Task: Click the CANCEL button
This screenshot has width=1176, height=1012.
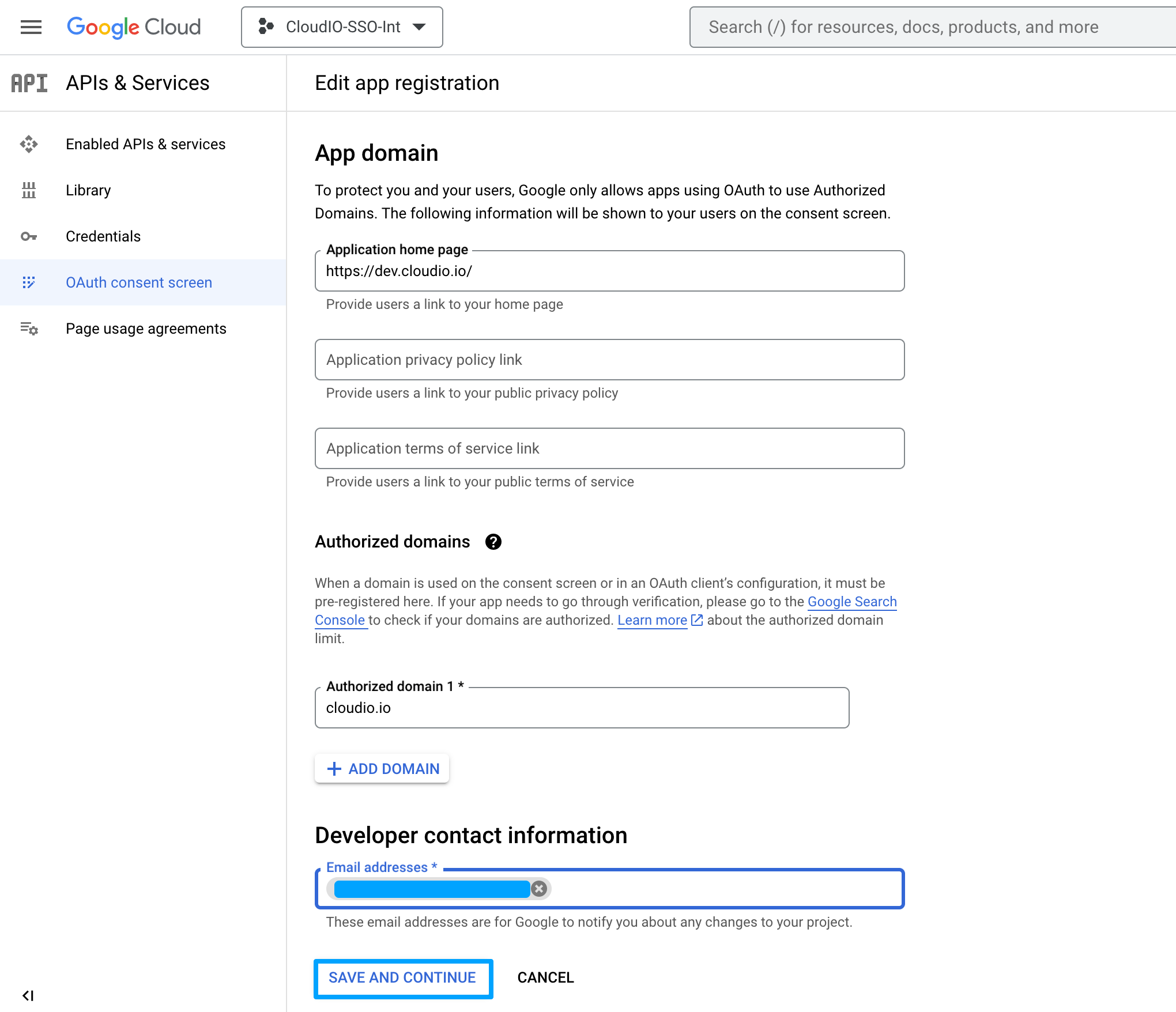Action: point(545,977)
